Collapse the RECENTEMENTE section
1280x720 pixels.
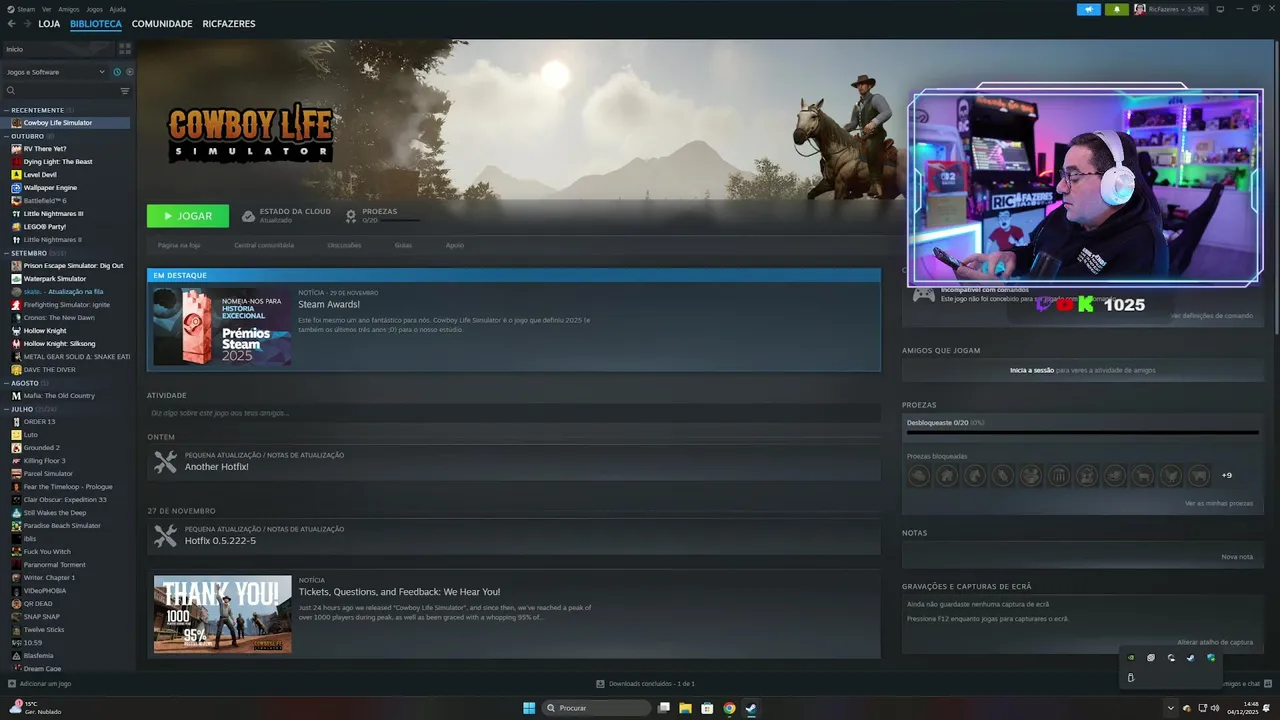tap(37, 110)
